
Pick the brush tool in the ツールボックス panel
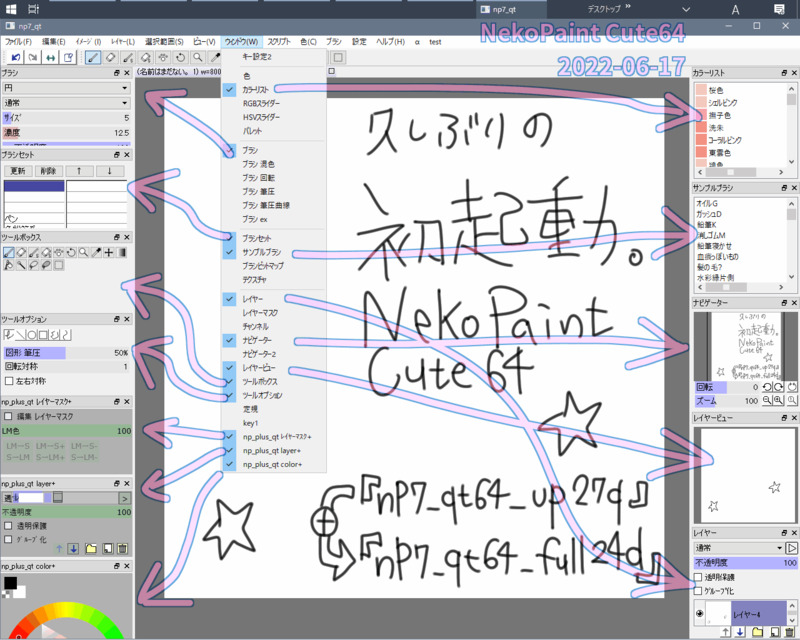click(x=9, y=252)
